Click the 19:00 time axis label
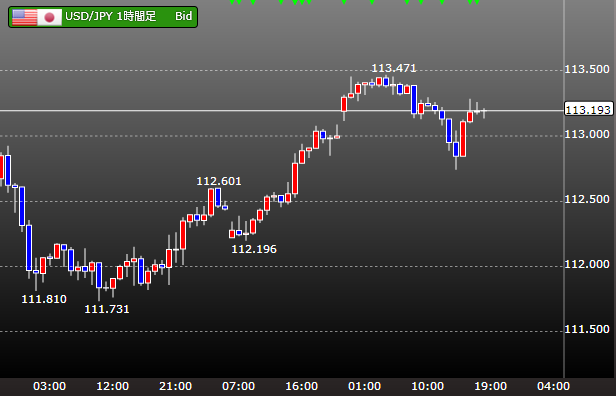Viewport: 616px width, 396px height. (490, 386)
